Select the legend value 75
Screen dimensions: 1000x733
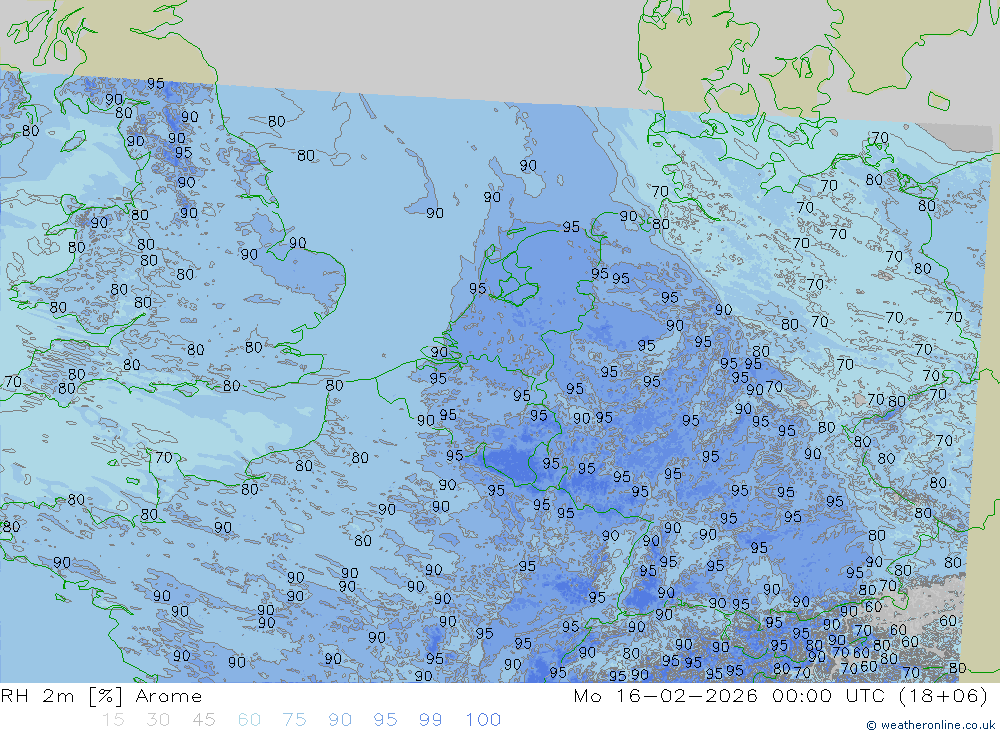click(295, 720)
